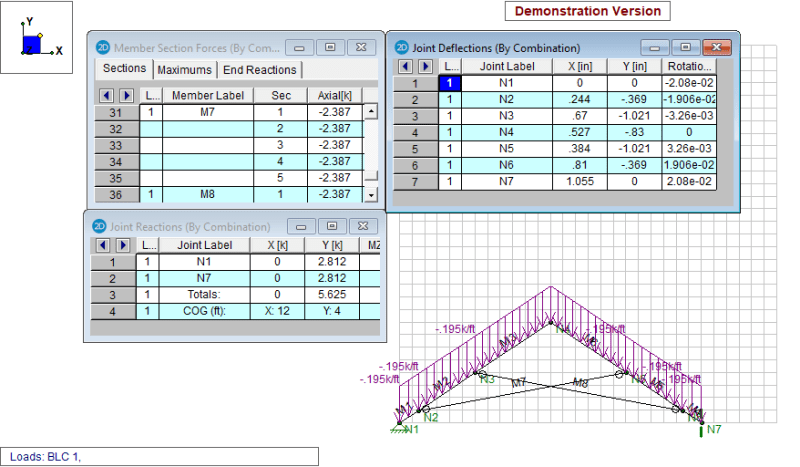
Task: Maximize the Joint Reactions window
Action: pyautogui.click(x=332, y=226)
